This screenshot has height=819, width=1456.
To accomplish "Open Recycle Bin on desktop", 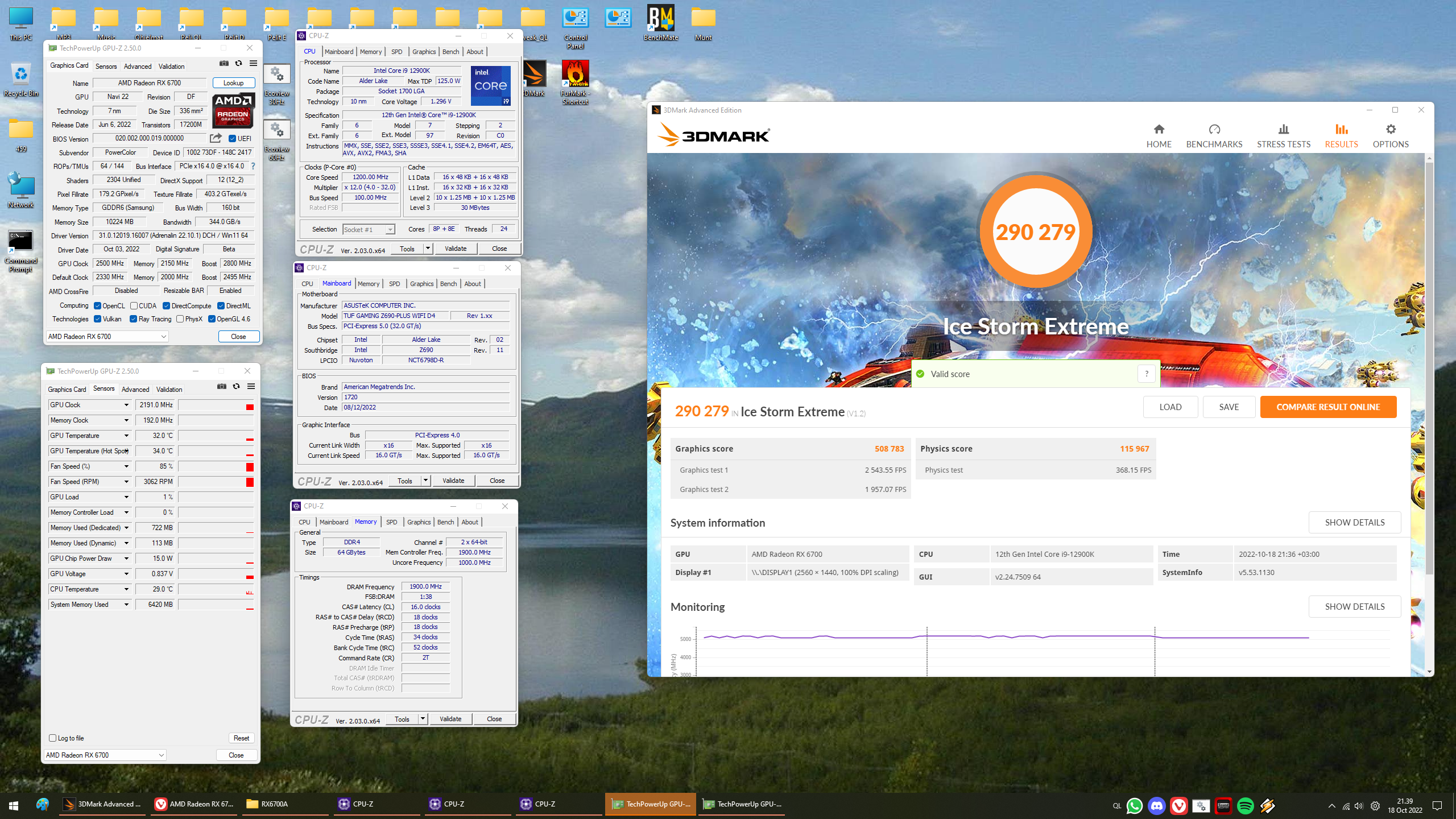I will coord(21,80).
